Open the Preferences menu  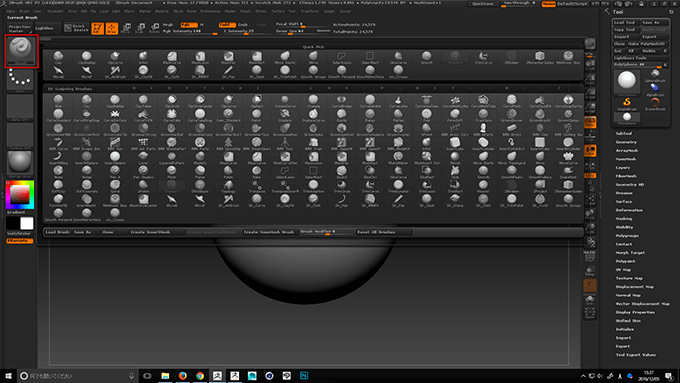(x=210, y=11)
